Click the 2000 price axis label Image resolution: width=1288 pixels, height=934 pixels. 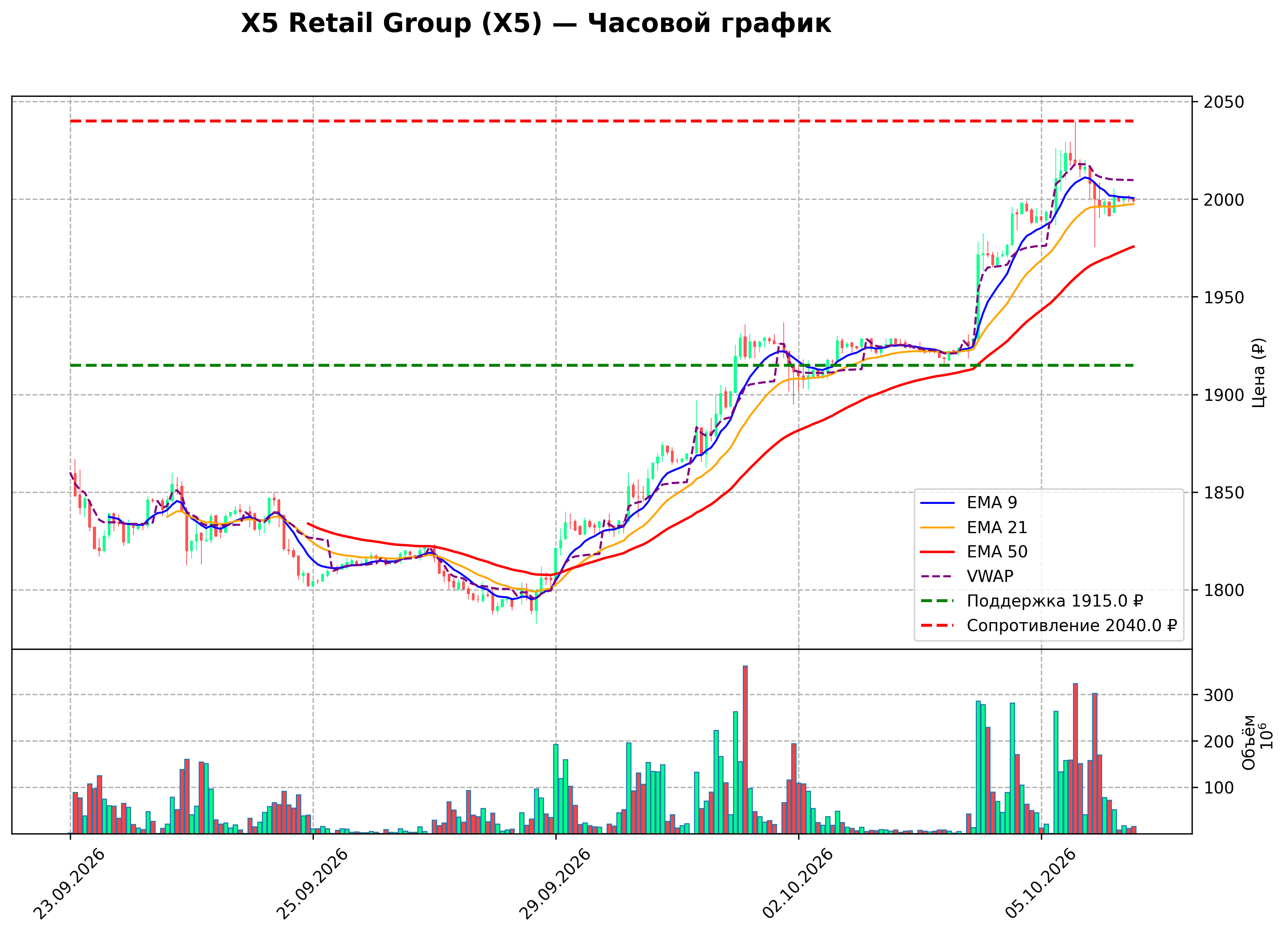[x=1224, y=200]
